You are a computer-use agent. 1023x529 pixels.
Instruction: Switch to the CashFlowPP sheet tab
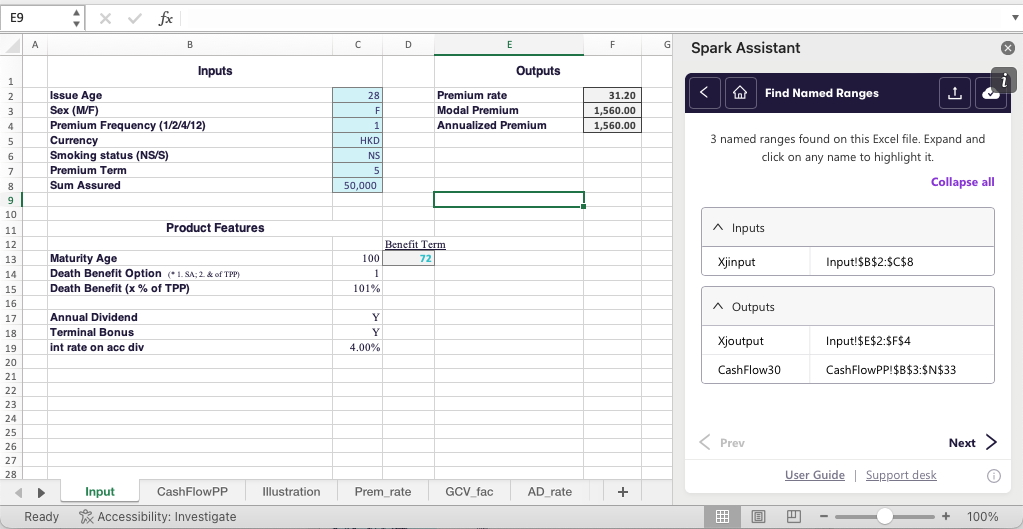coord(192,492)
